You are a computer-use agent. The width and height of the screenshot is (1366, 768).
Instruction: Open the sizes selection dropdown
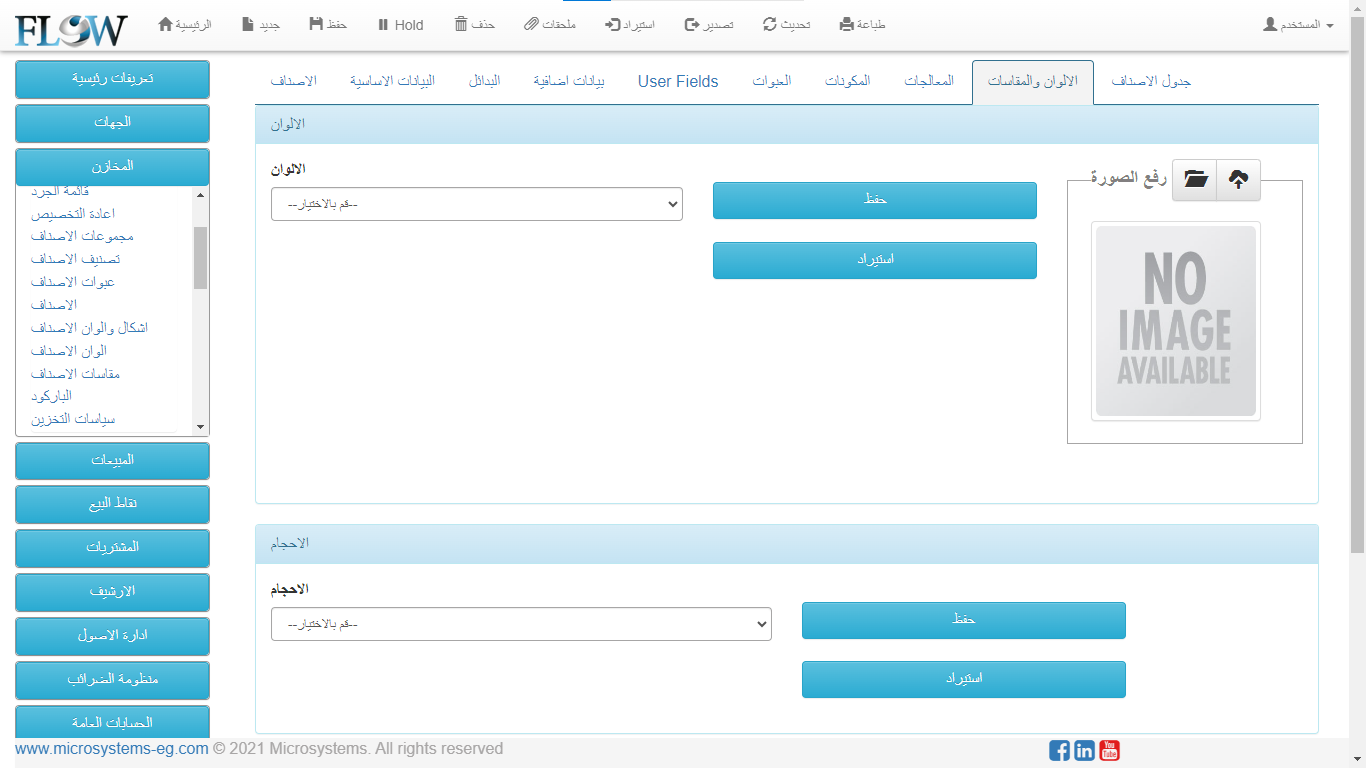[521, 624]
